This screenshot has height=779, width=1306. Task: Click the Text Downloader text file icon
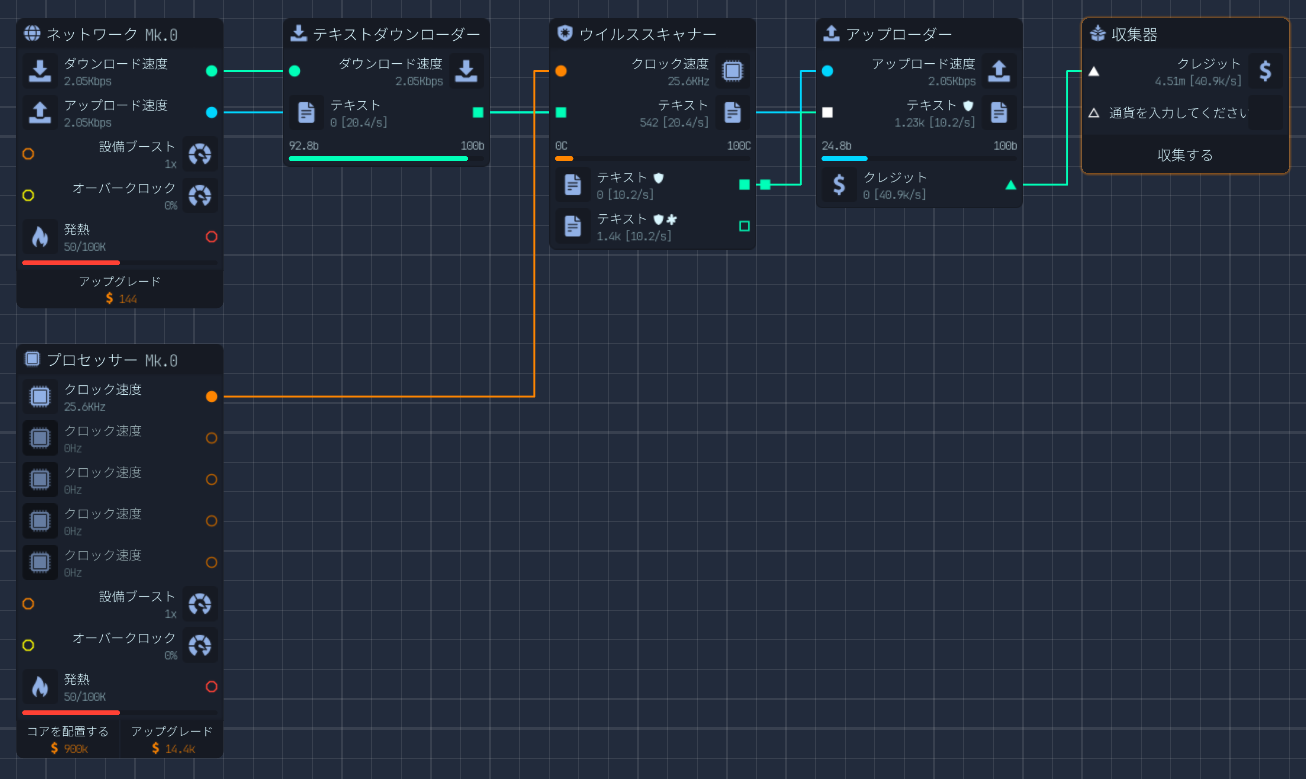pos(306,112)
